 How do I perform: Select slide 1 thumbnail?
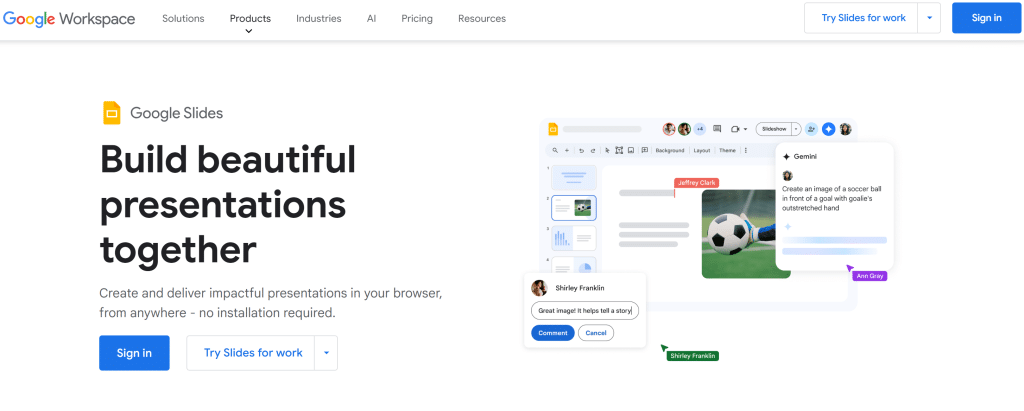pyautogui.click(x=574, y=178)
